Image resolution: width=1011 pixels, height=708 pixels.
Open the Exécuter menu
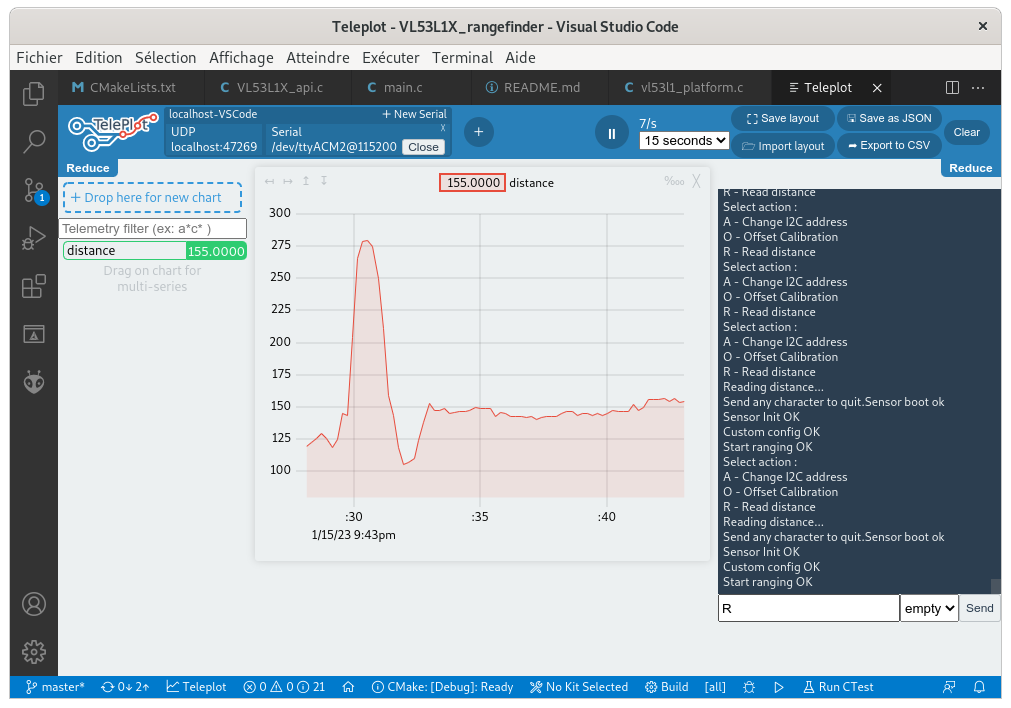(x=391, y=57)
